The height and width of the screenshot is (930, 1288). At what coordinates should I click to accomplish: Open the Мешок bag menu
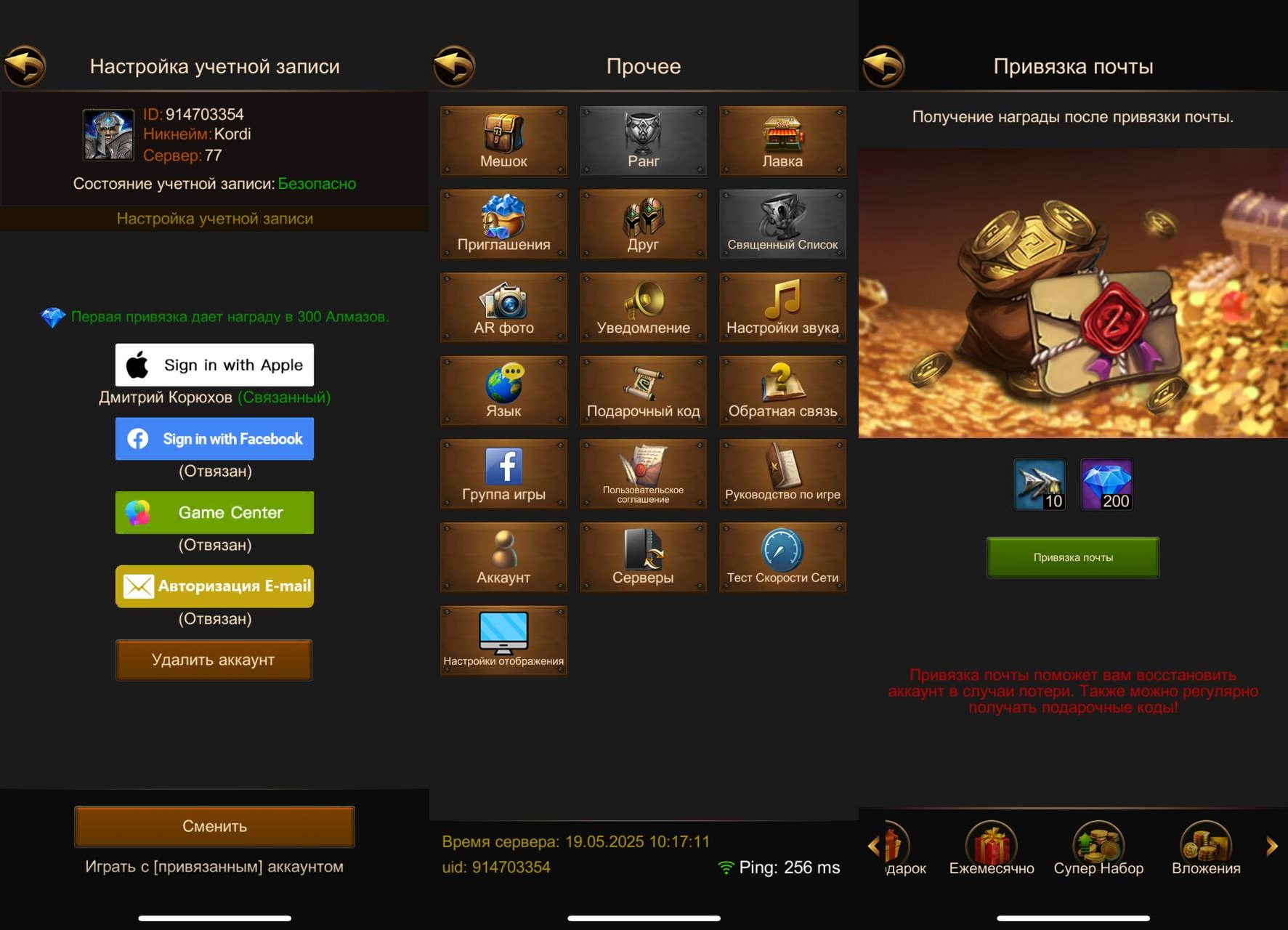(x=503, y=141)
